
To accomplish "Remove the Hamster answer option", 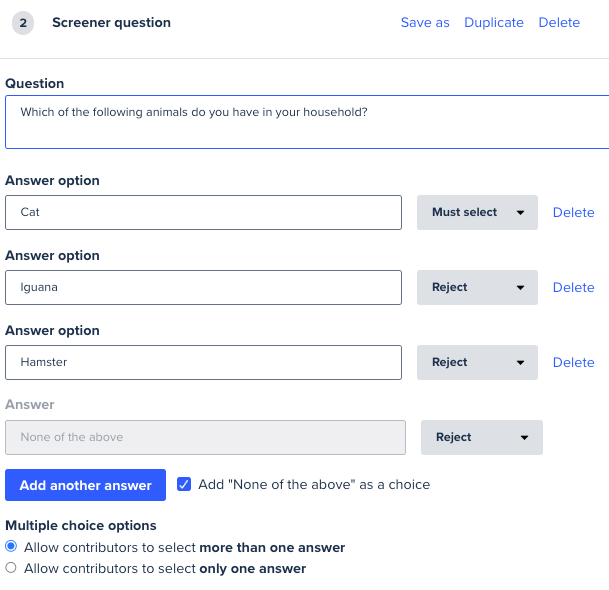I will pyautogui.click(x=573, y=362).
